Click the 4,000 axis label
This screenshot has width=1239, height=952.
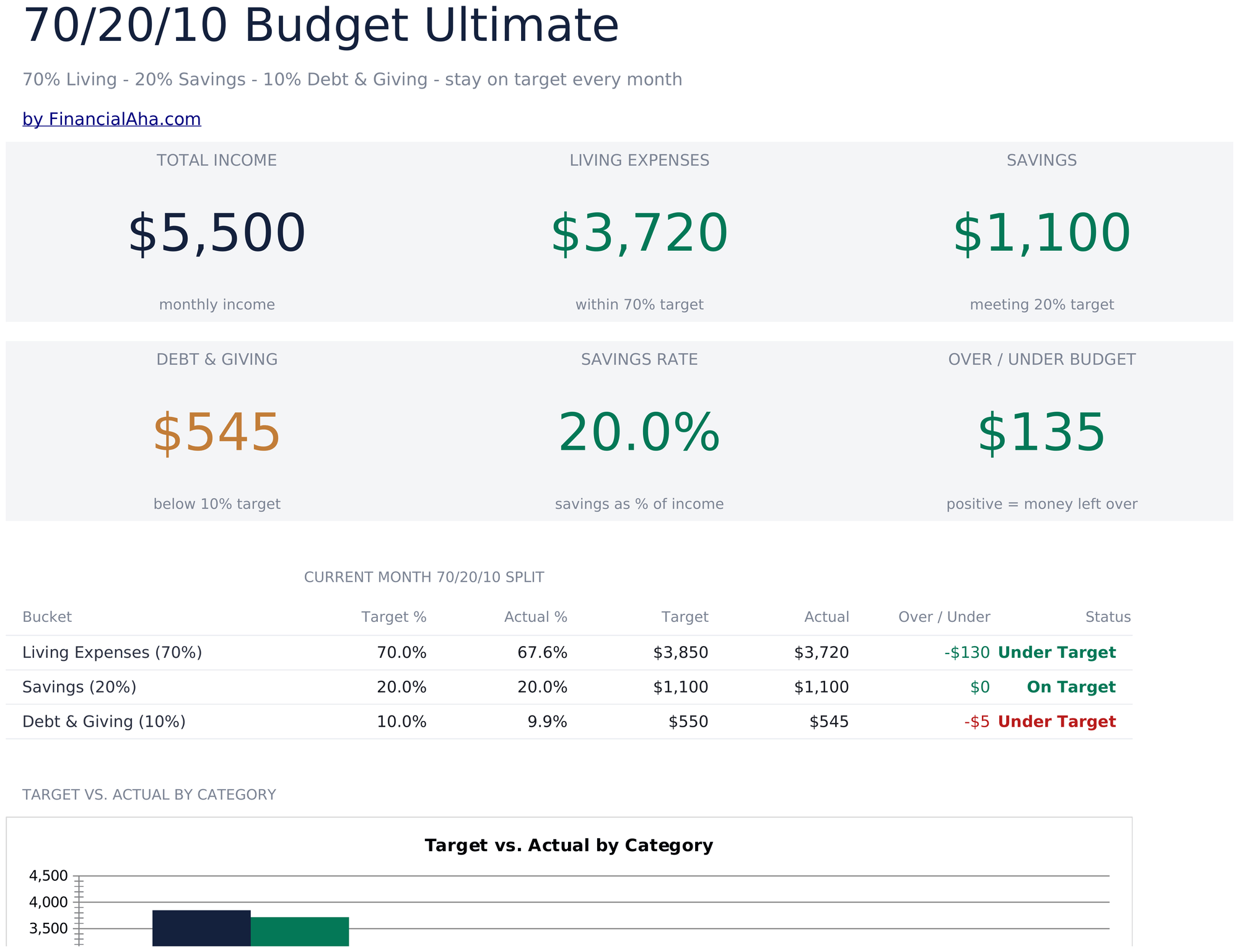48,902
